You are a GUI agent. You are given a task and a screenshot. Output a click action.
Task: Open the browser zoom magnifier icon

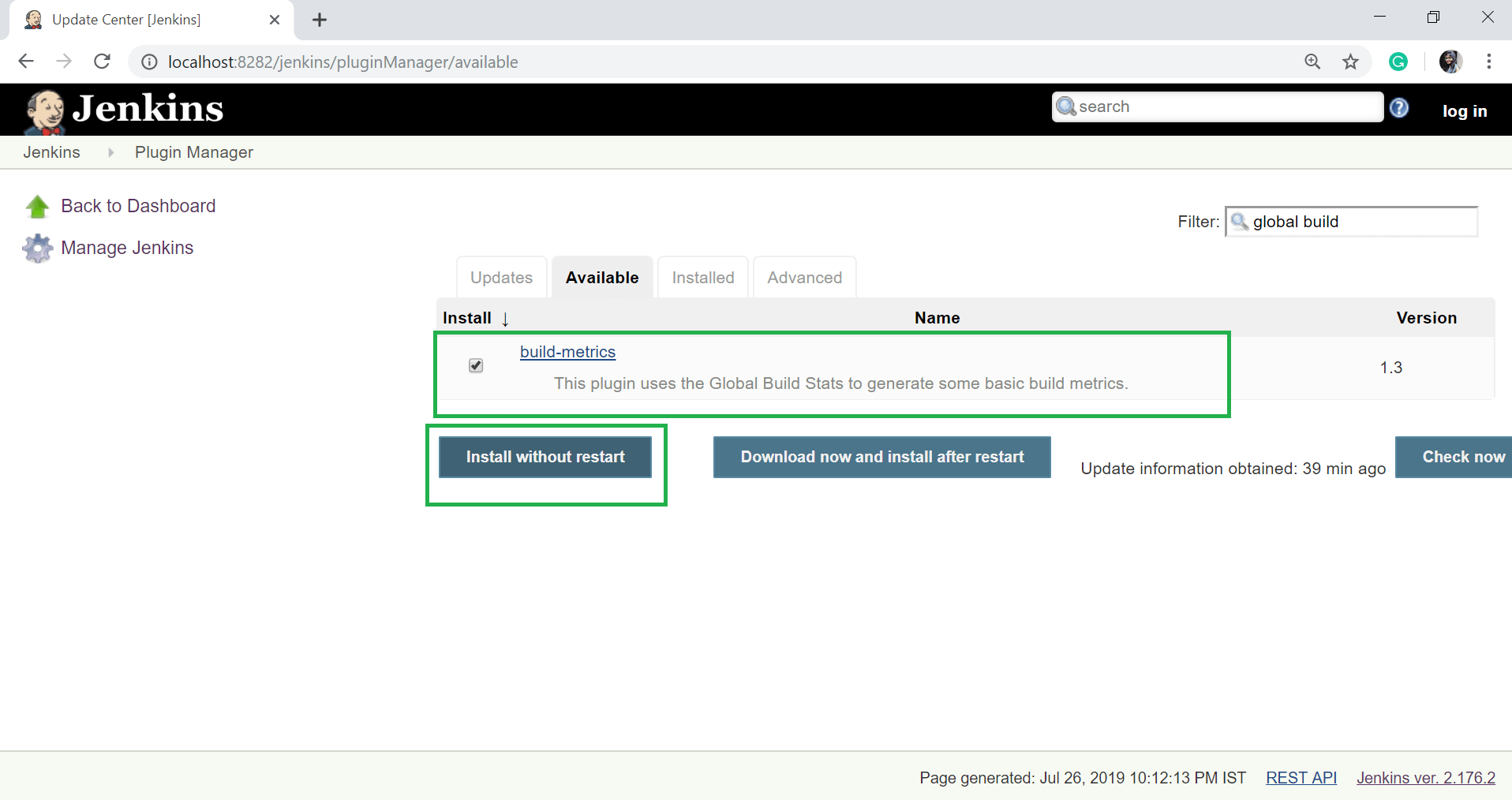click(x=1312, y=62)
